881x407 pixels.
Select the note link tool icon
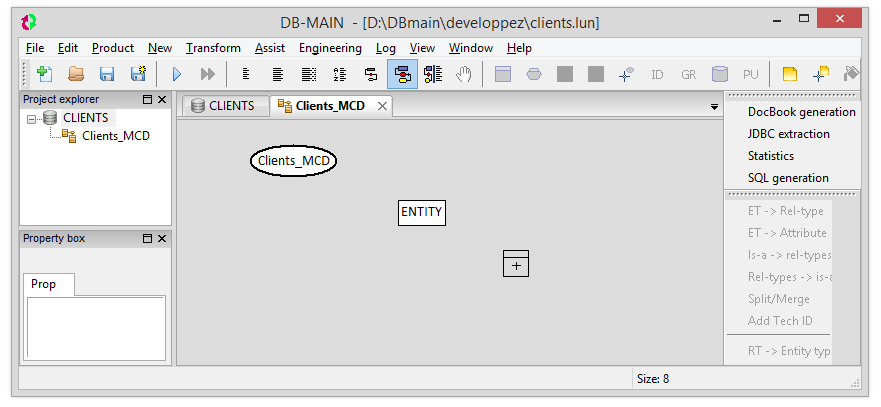click(821, 74)
